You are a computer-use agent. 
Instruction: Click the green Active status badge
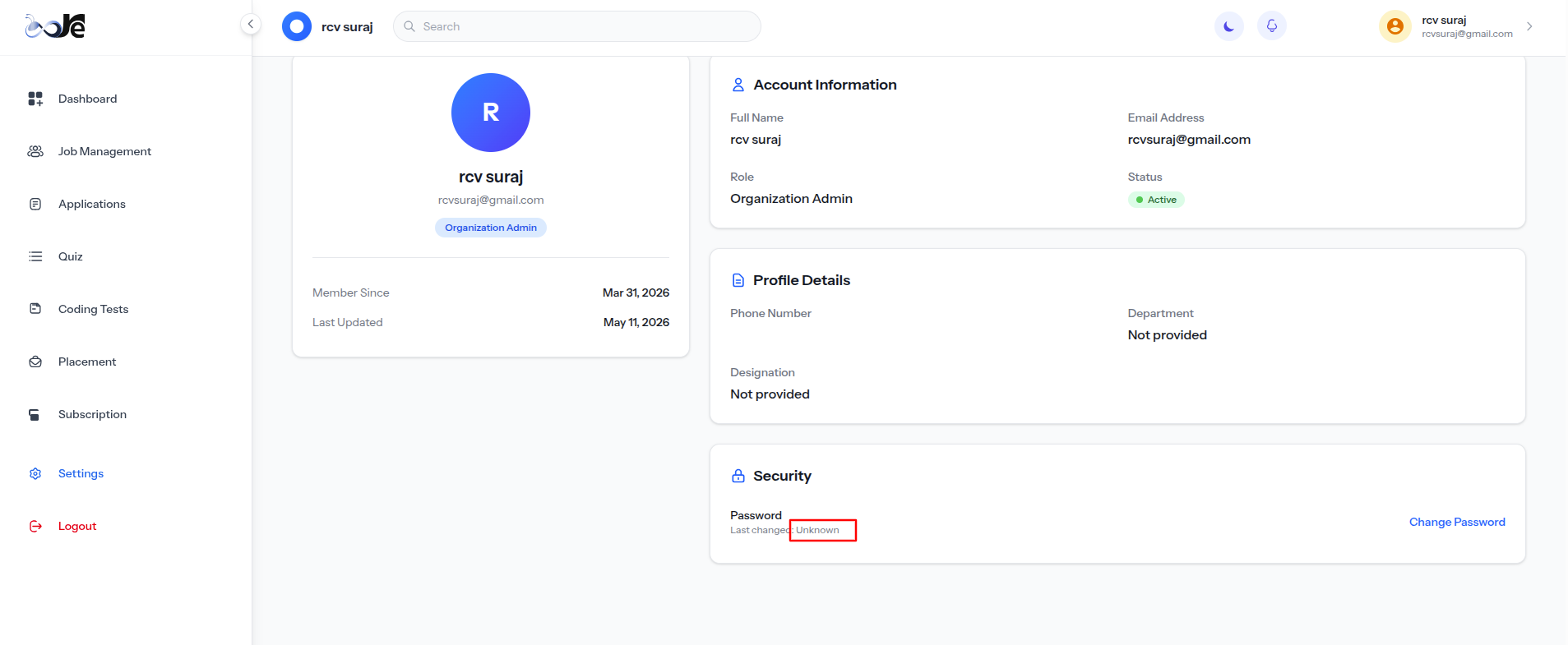pyautogui.click(x=1156, y=200)
